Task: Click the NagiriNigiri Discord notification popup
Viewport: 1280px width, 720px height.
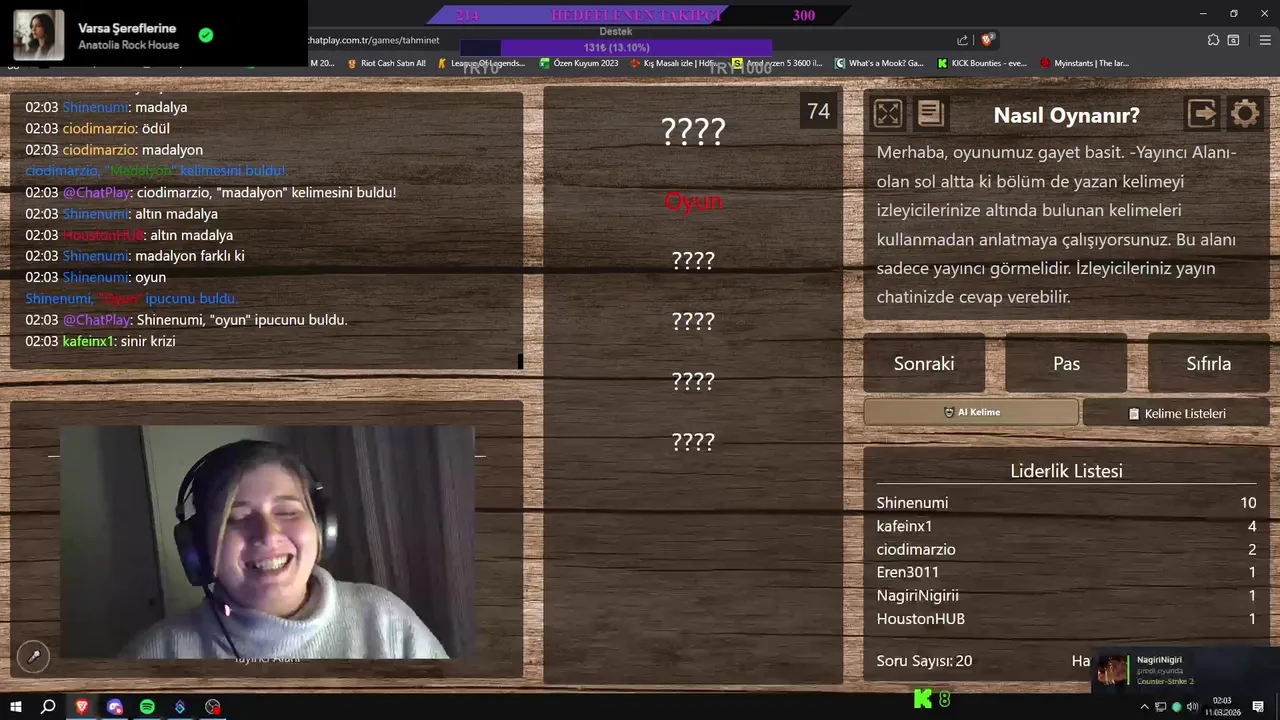Action: point(1185,670)
